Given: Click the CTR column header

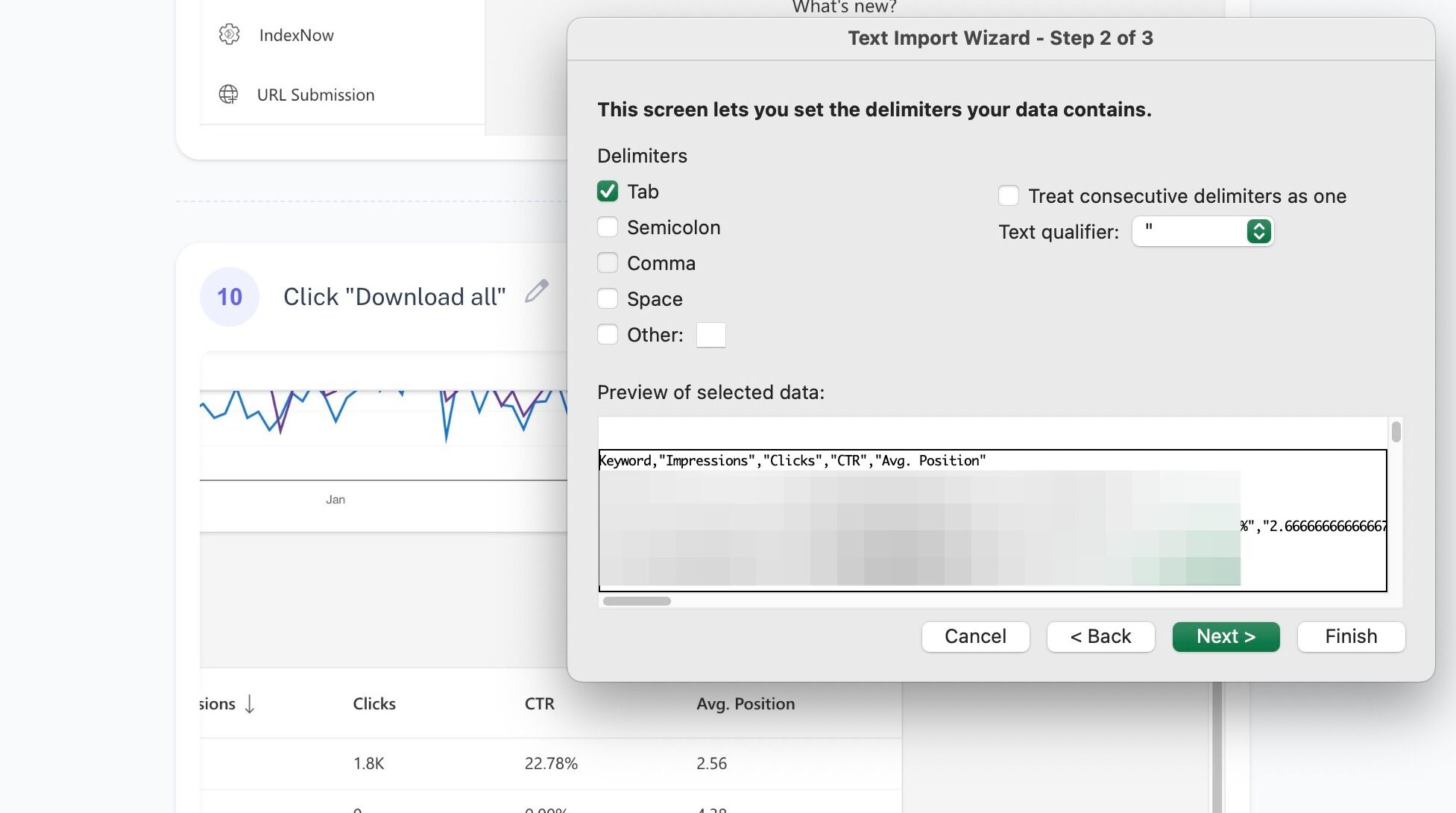Looking at the screenshot, I should [x=540, y=704].
